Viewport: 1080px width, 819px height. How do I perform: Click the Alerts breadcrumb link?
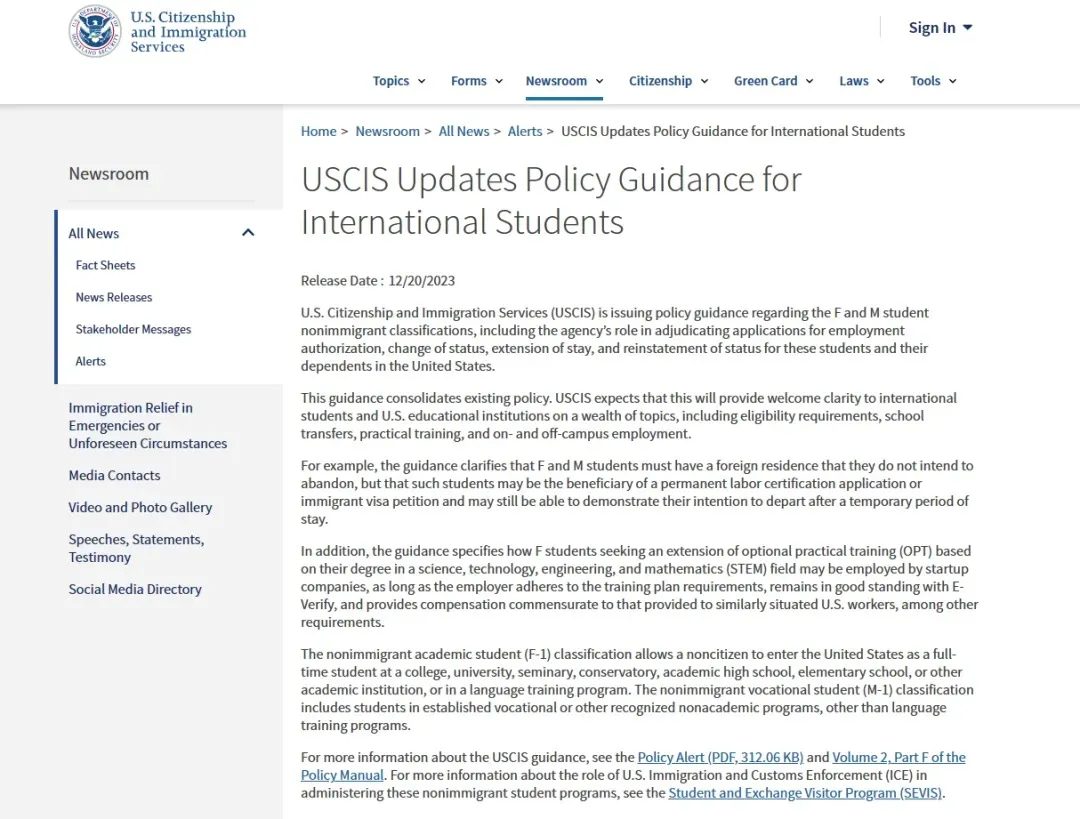tap(525, 131)
